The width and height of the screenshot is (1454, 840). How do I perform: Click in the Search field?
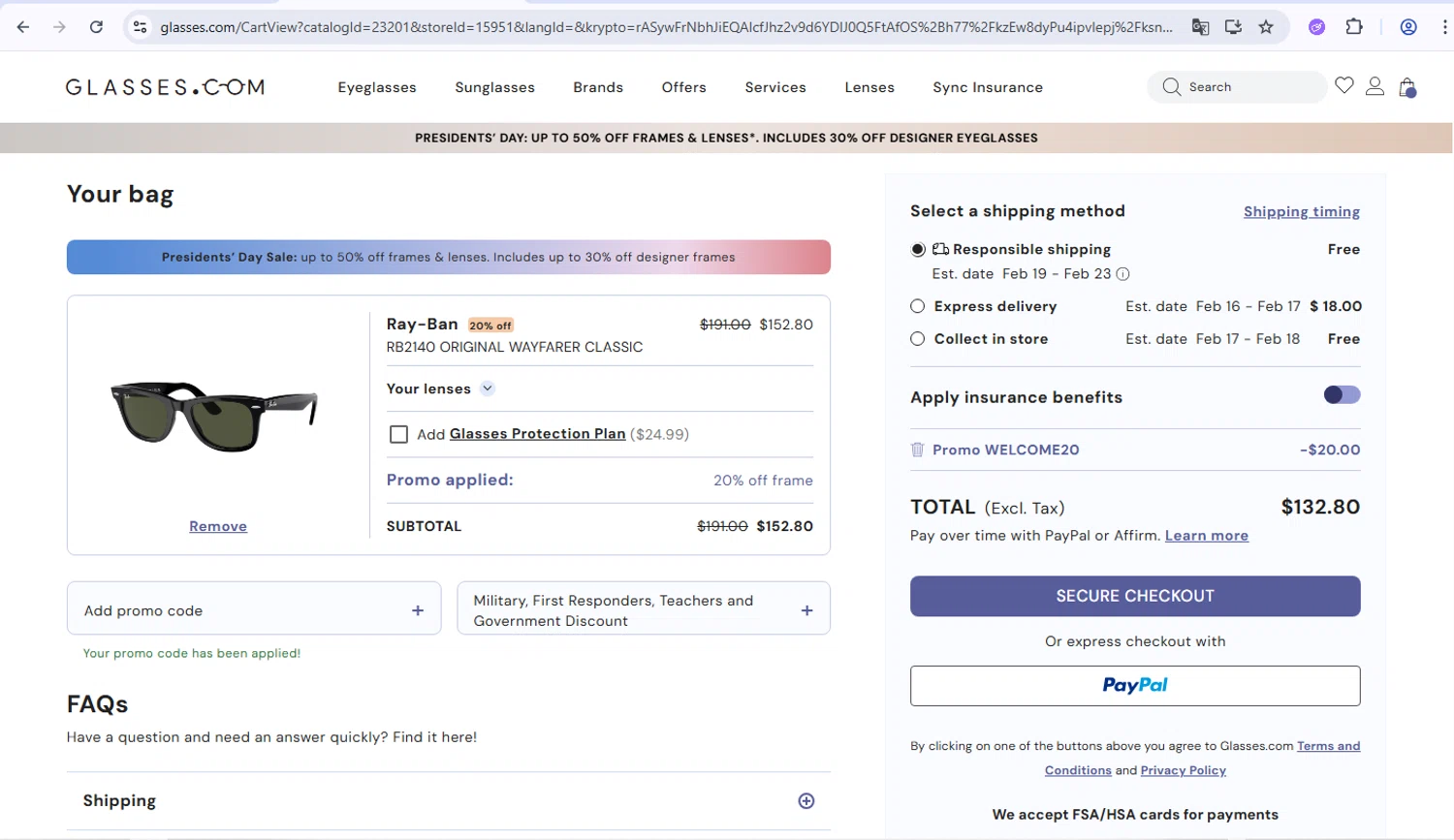point(1238,87)
